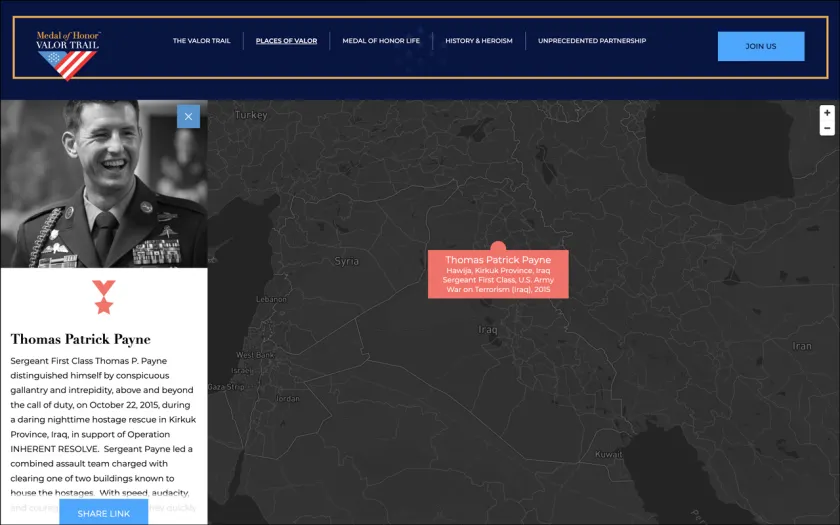Screen dimensions: 840x525
Task: Click 'Hawija, Kirkuk Province, Iraq' popup text
Action: click(x=498, y=271)
